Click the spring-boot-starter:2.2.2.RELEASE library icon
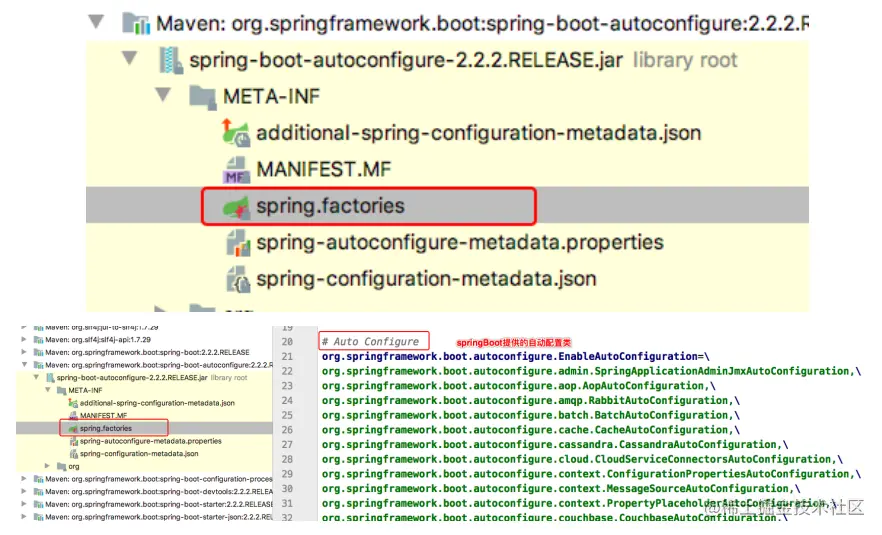This screenshot has width=882, height=535. 38,505
